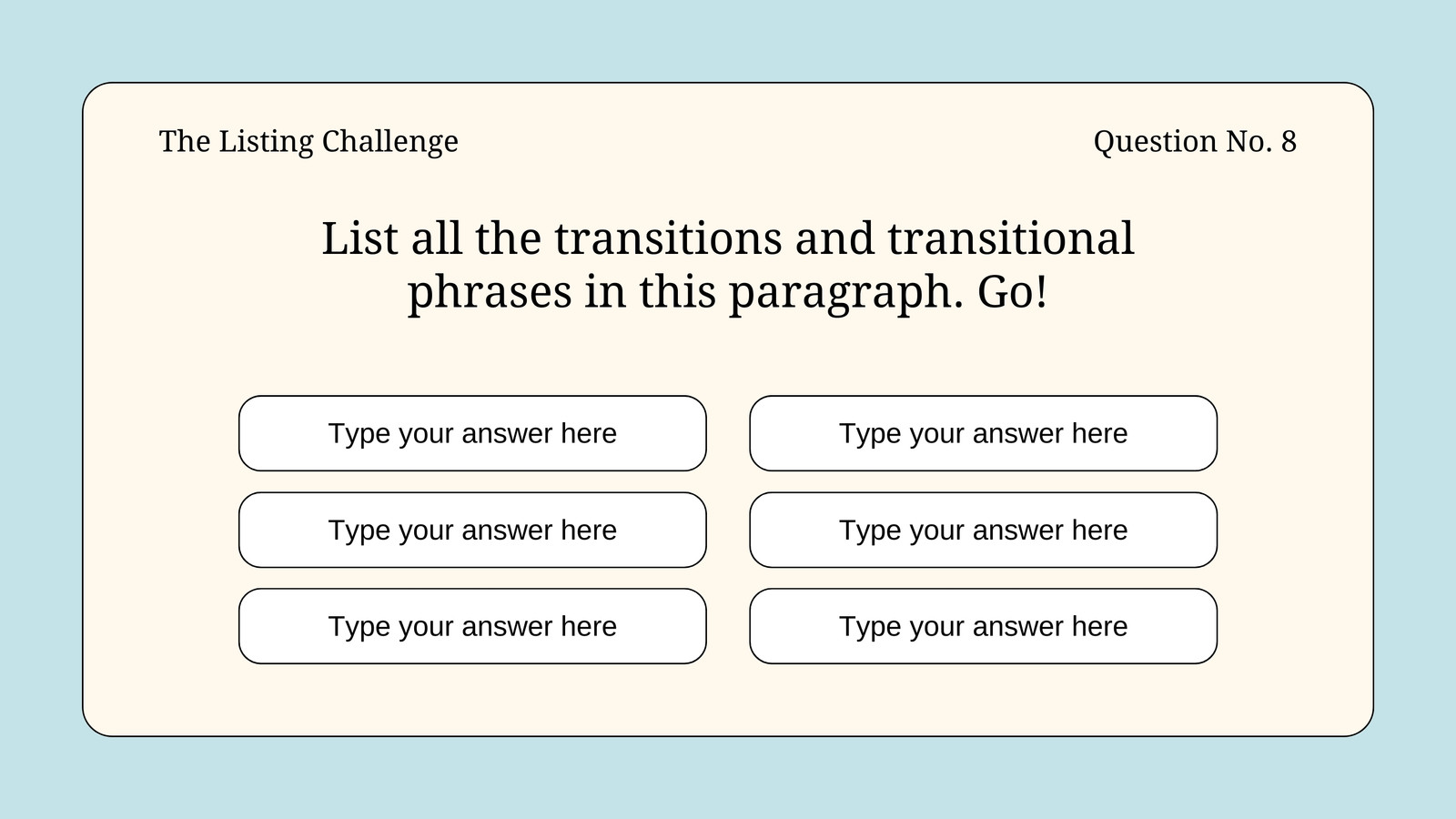
Task: Click the number "8" in the question label
Action: [1289, 142]
